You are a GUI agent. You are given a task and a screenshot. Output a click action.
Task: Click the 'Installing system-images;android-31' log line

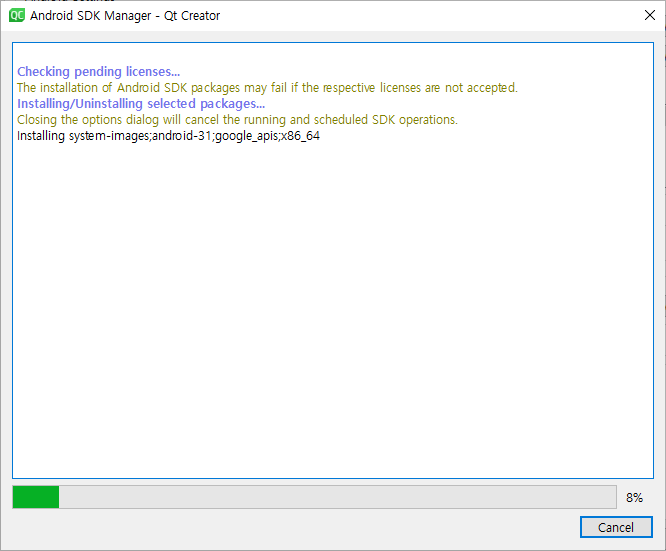pos(168,136)
